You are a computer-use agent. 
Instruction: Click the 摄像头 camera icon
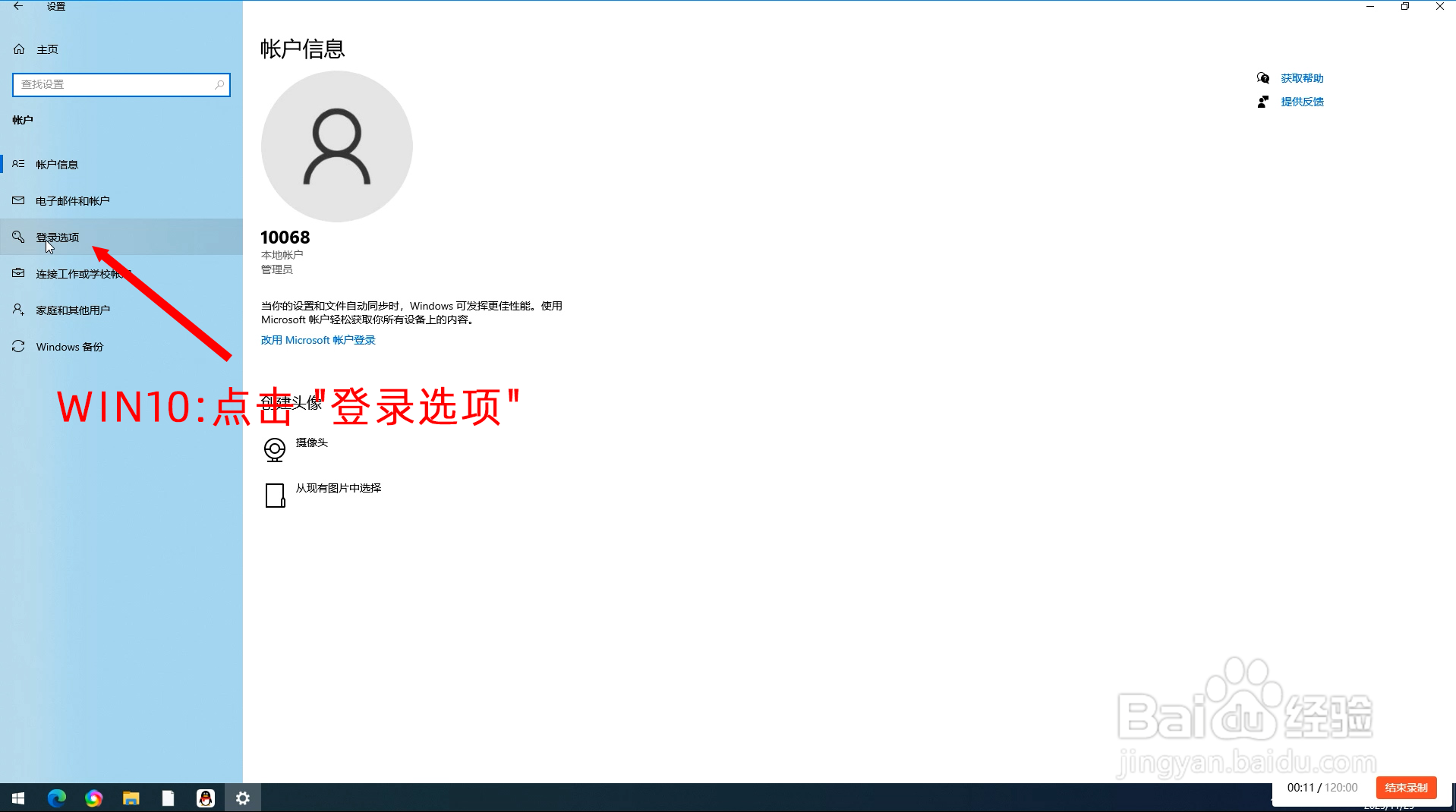click(x=275, y=449)
